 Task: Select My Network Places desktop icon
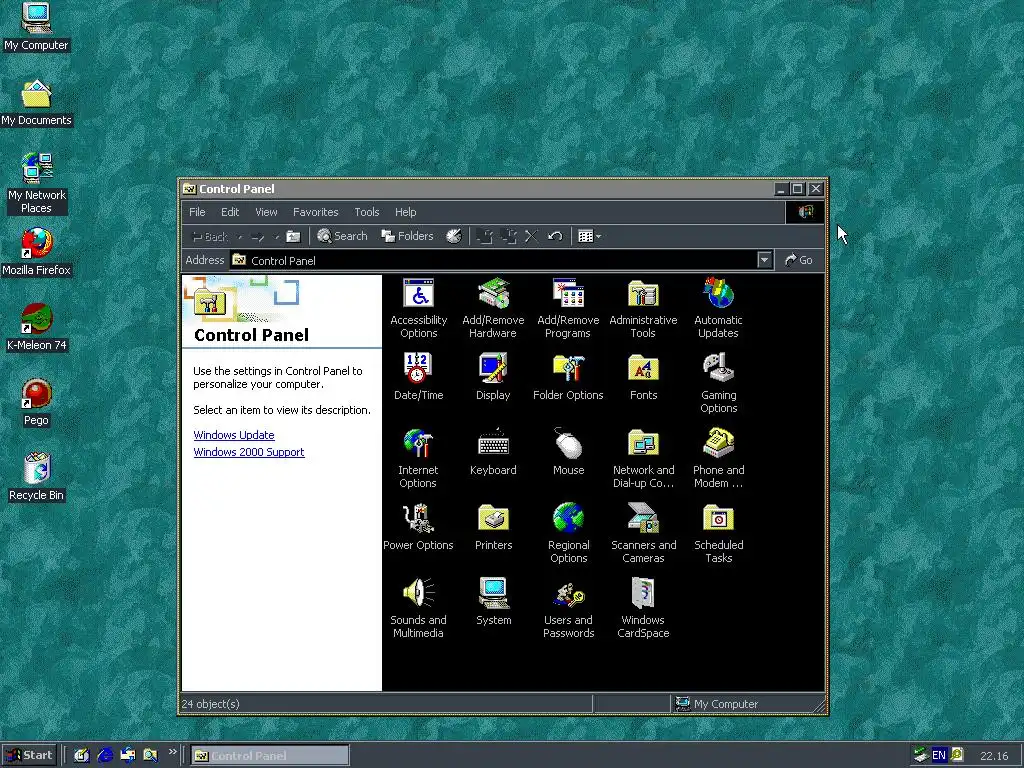36,183
